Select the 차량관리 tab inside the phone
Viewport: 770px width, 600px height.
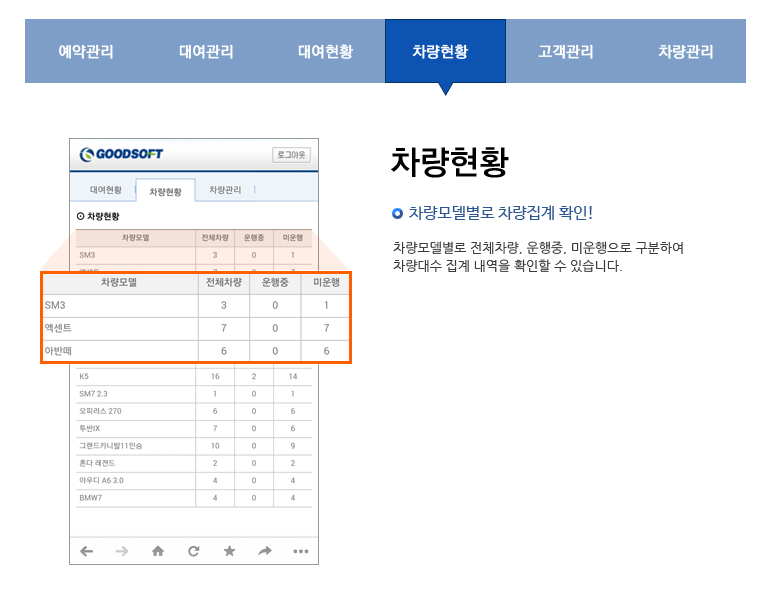tap(225, 190)
